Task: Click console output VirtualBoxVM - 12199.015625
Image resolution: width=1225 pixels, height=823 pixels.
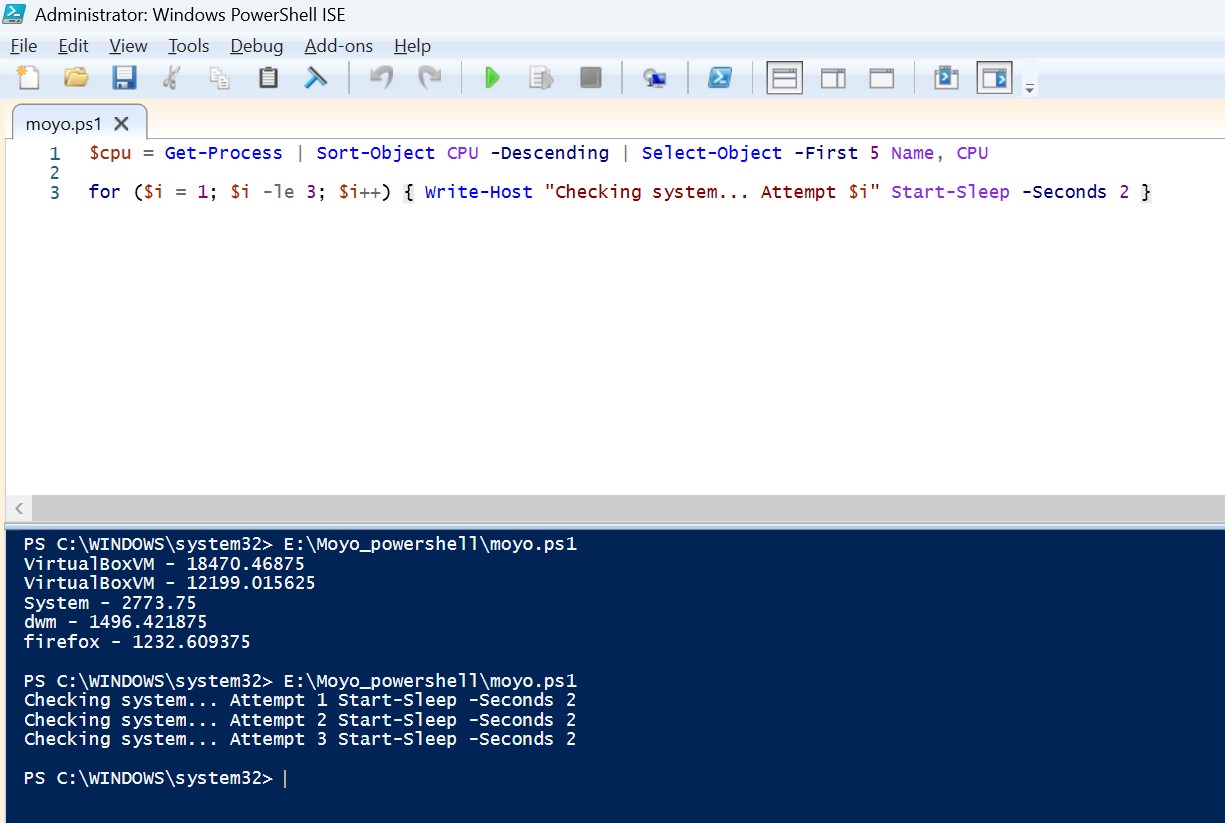Action: 169,583
